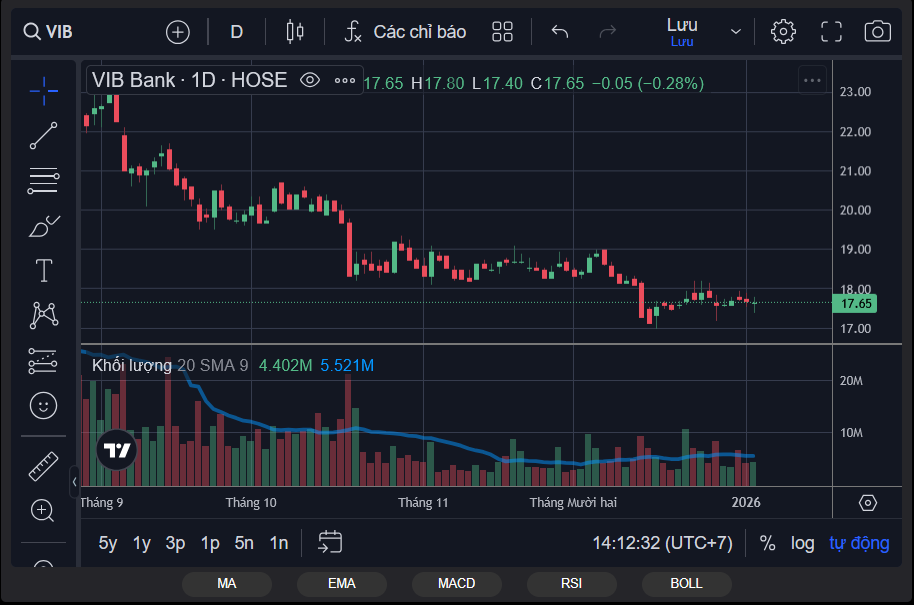Take a chart snapshot with camera icon

pos(877,31)
